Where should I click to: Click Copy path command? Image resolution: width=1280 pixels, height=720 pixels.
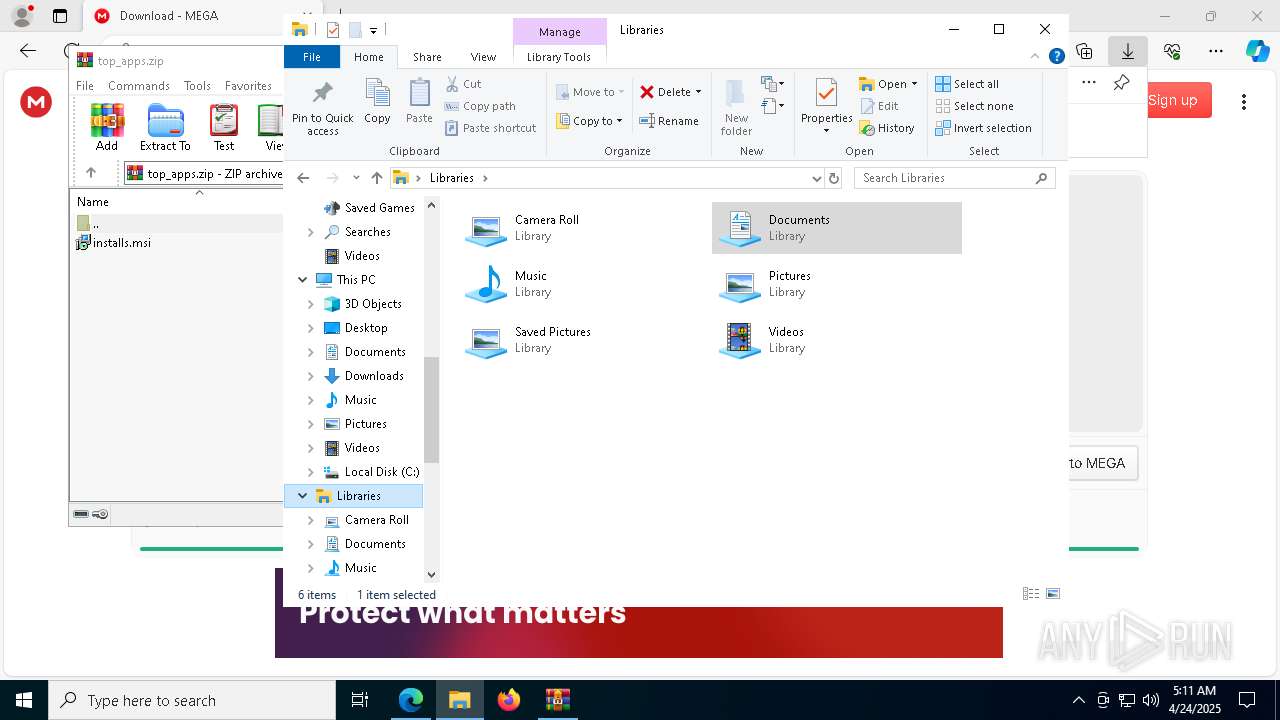480,106
